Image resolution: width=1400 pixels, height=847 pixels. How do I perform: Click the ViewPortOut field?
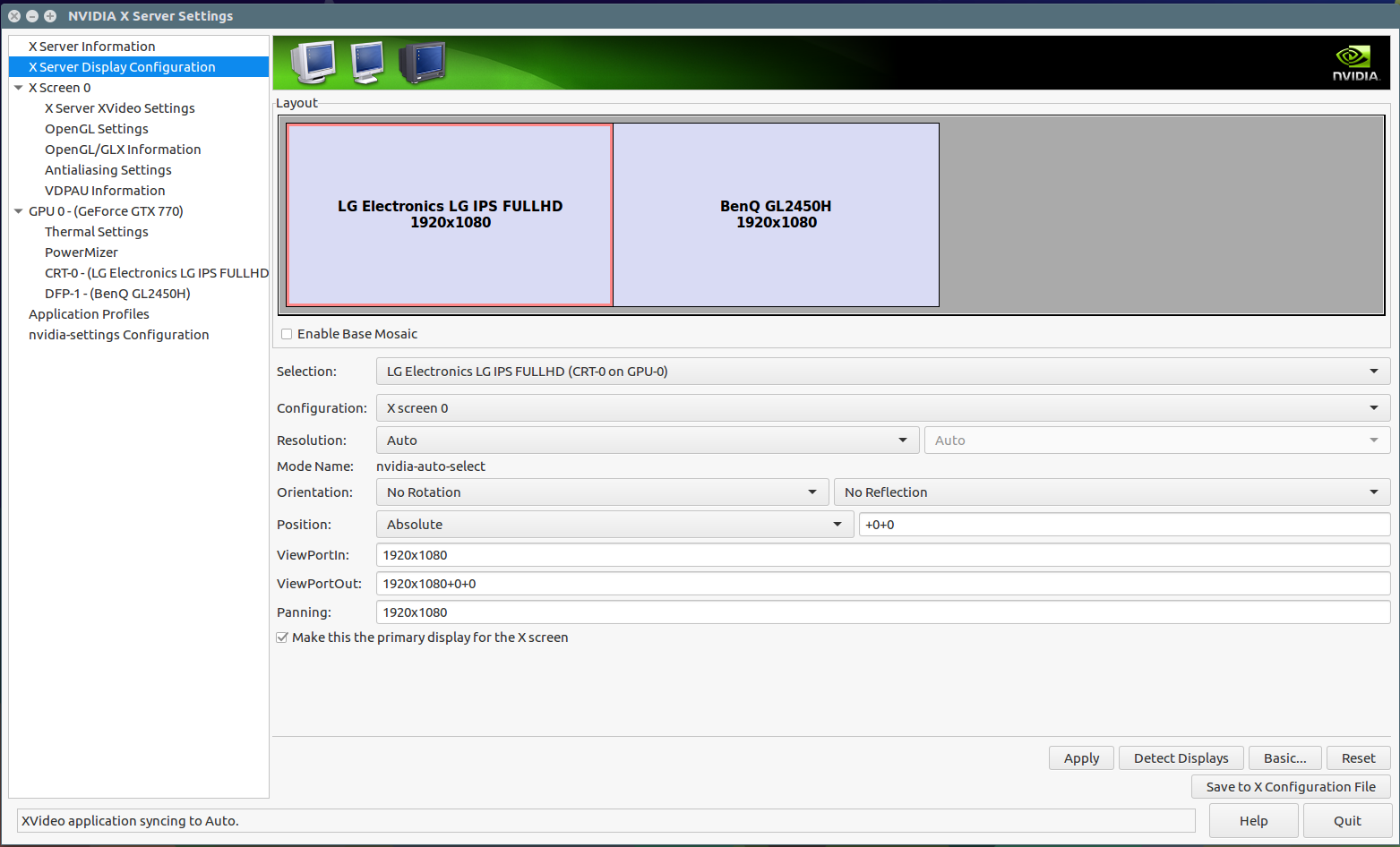883,584
